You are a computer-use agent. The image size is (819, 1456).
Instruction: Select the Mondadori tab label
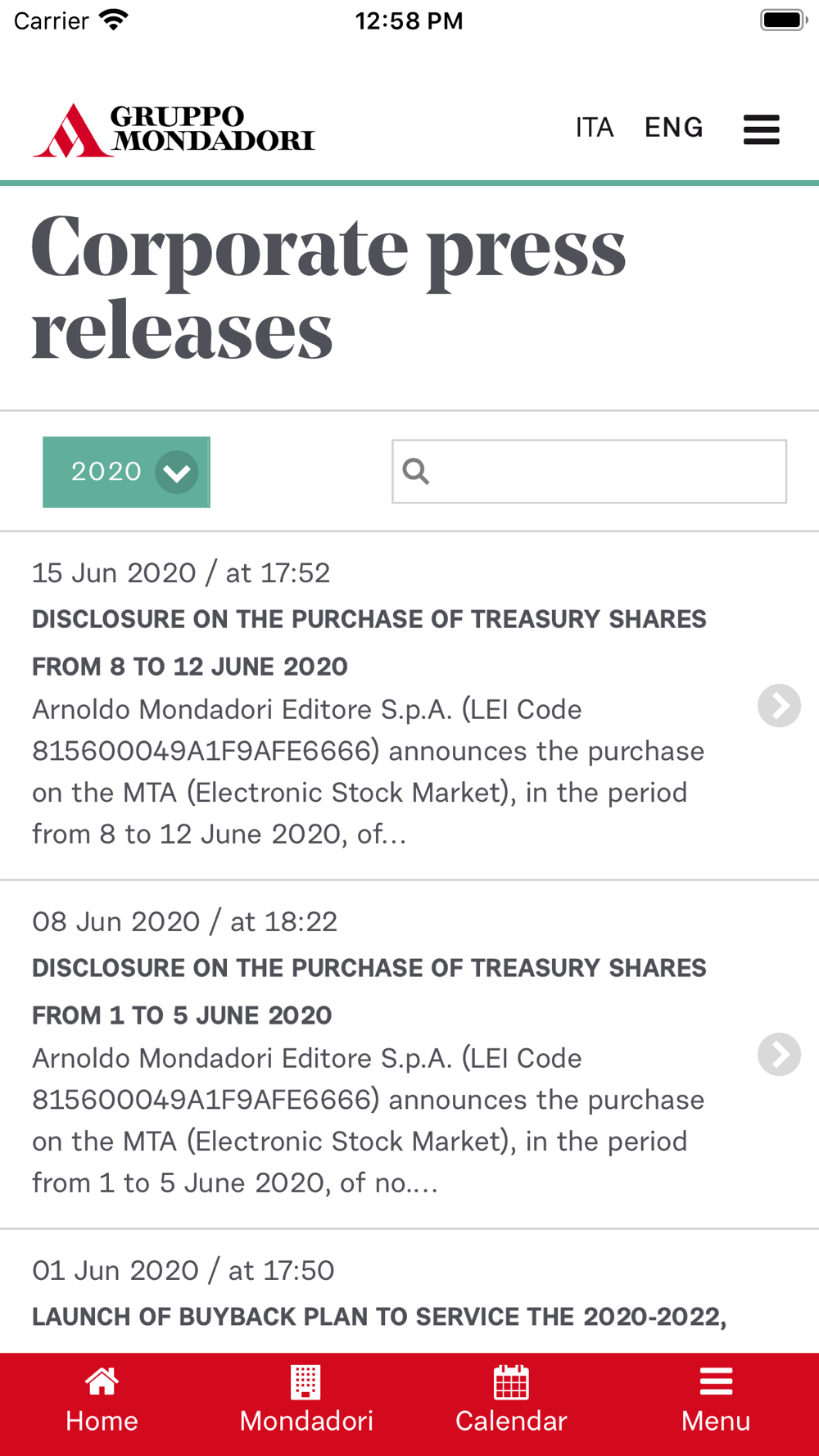[306, 1421]
